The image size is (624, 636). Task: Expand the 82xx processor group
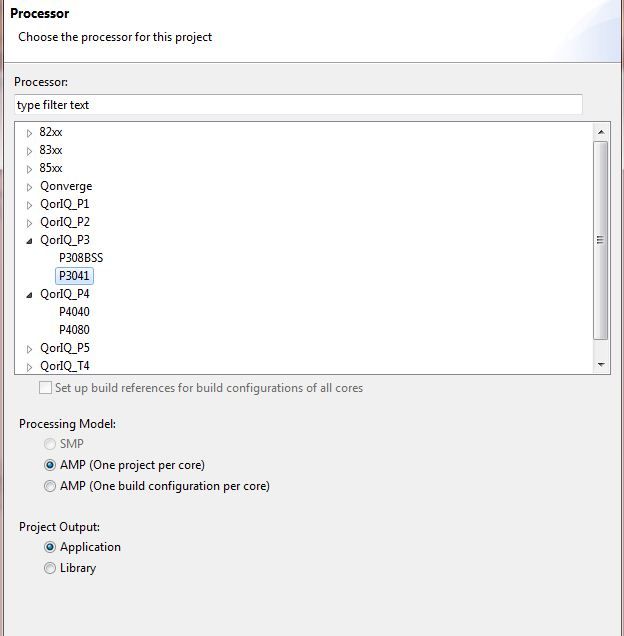[29, 133]
